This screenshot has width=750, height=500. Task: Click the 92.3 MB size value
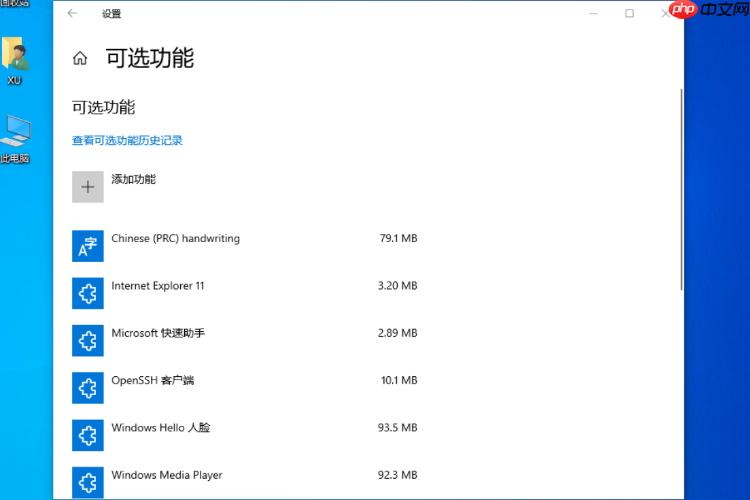[397, 475]
